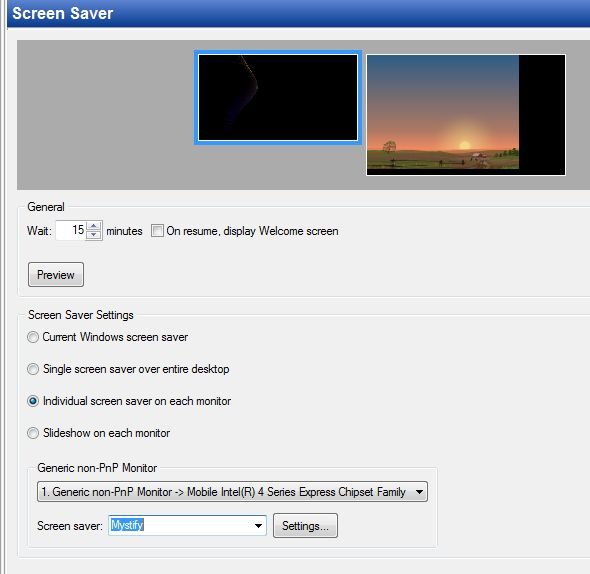
Task: Expand the Screen saver dropdown arrow
Action: pyautogui.click(x=258, y=525)
